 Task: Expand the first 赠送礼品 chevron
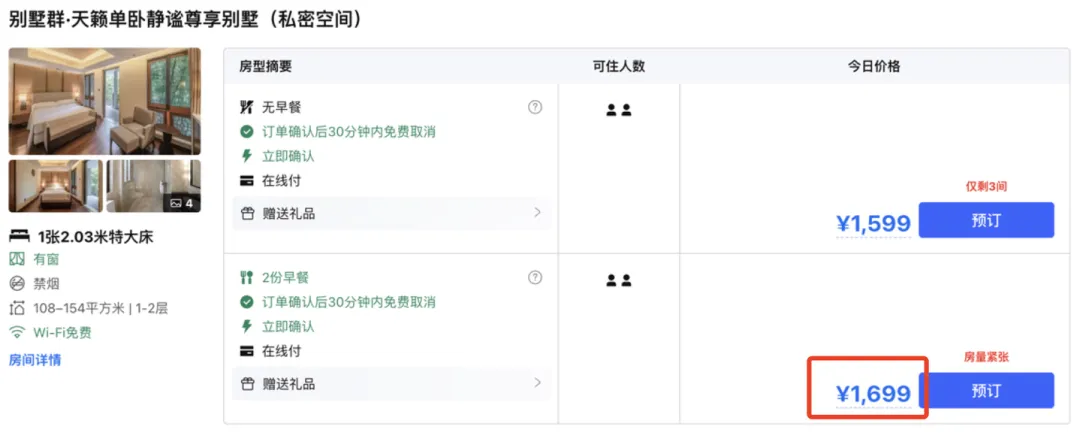coord(537,213)
